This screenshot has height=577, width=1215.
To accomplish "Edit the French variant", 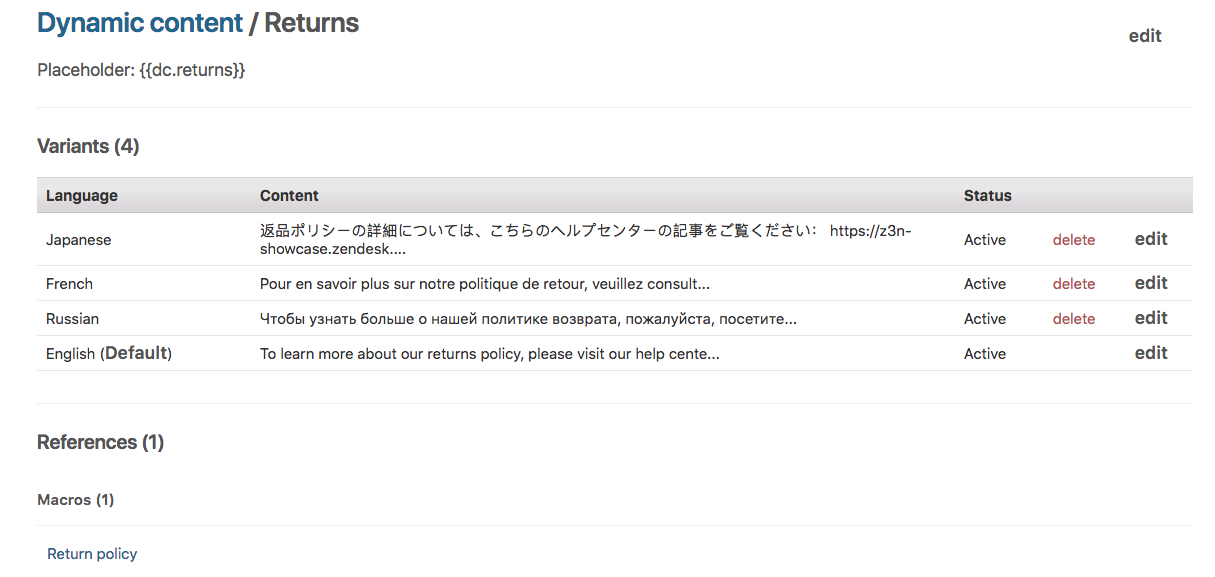I will [x=1151, y=283].
